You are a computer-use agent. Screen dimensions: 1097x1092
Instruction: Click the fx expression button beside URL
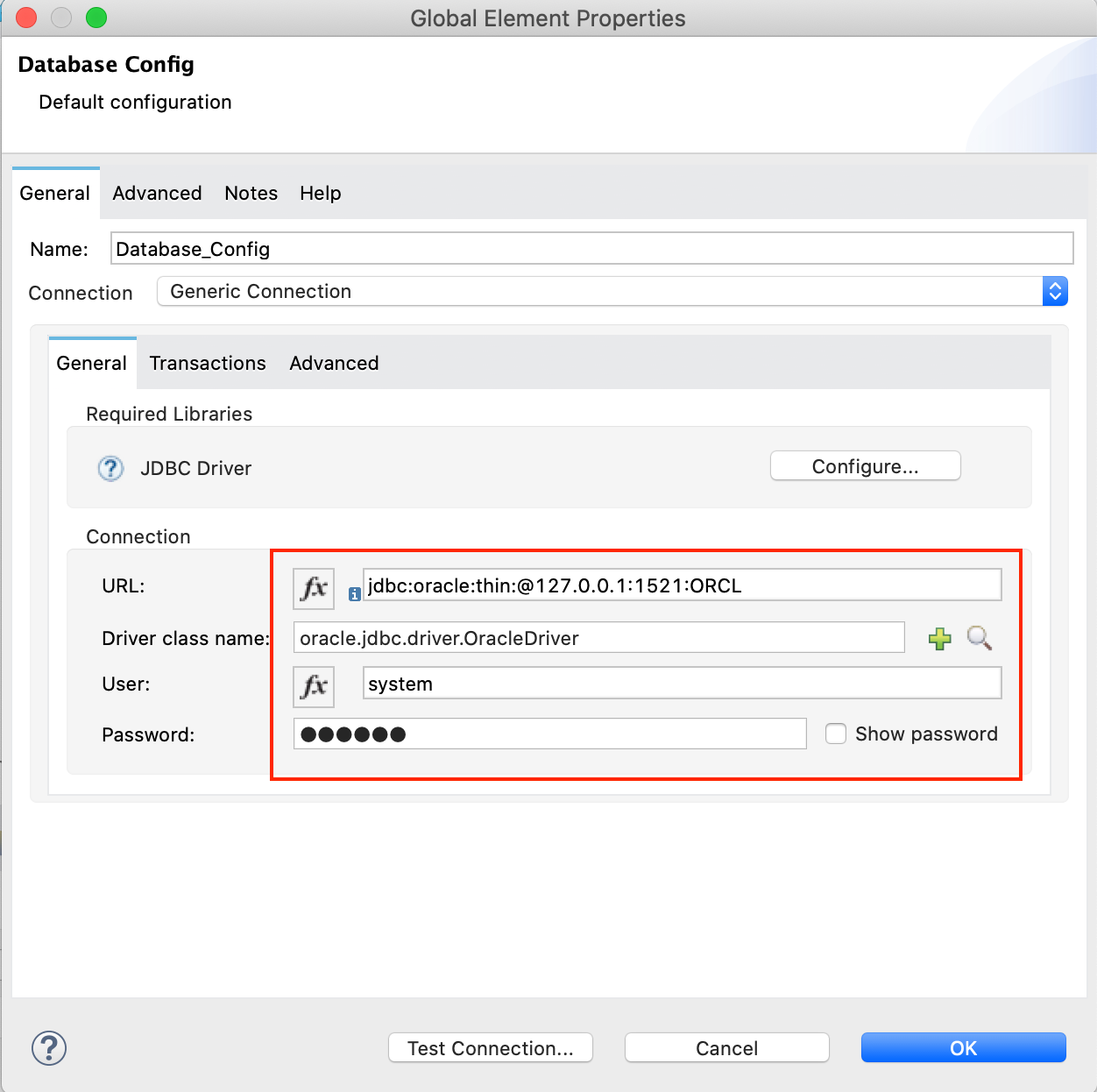pyautogui.click(x=313, y=588)
